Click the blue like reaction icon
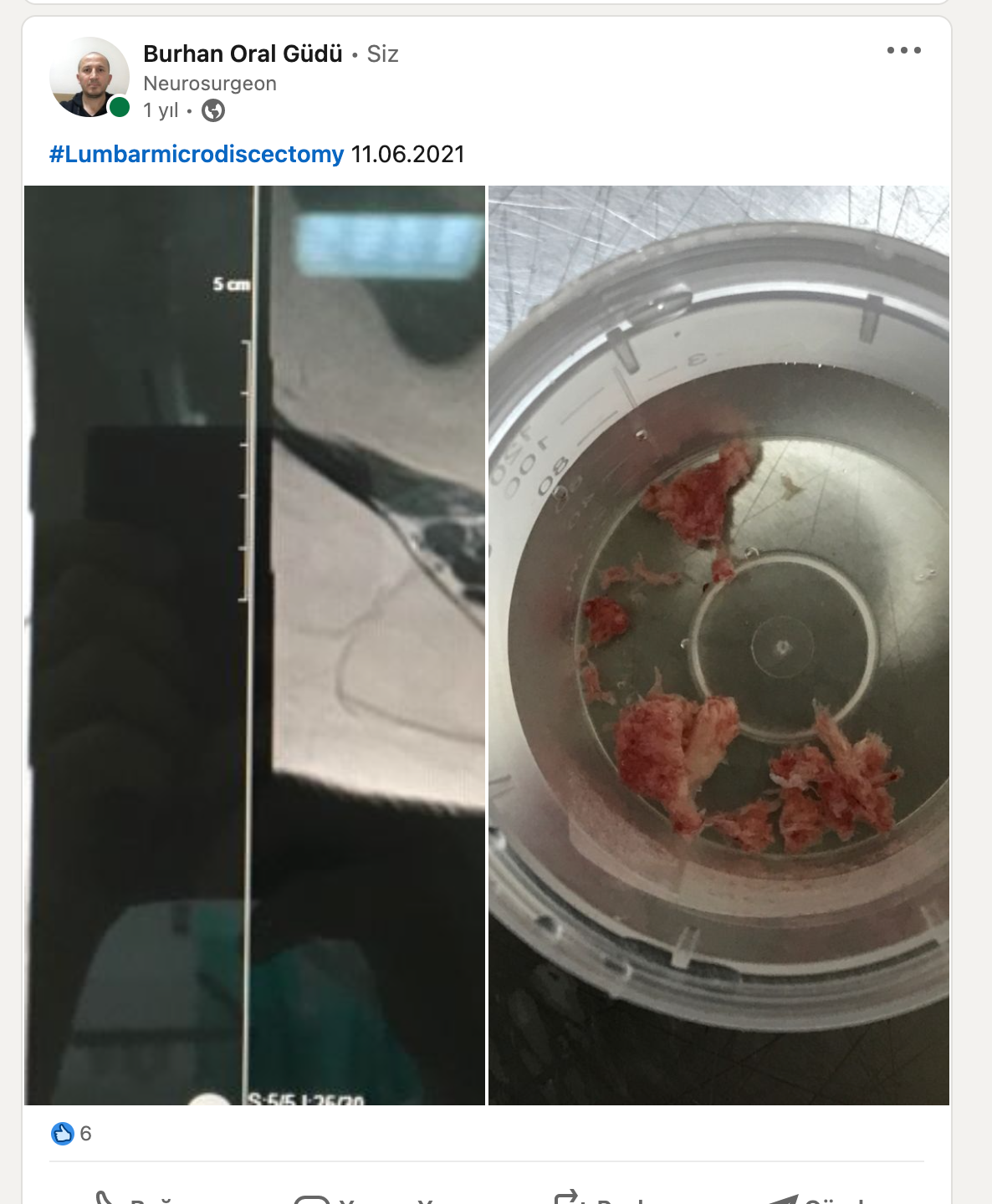992x1204 pixels. point(63,1134)
